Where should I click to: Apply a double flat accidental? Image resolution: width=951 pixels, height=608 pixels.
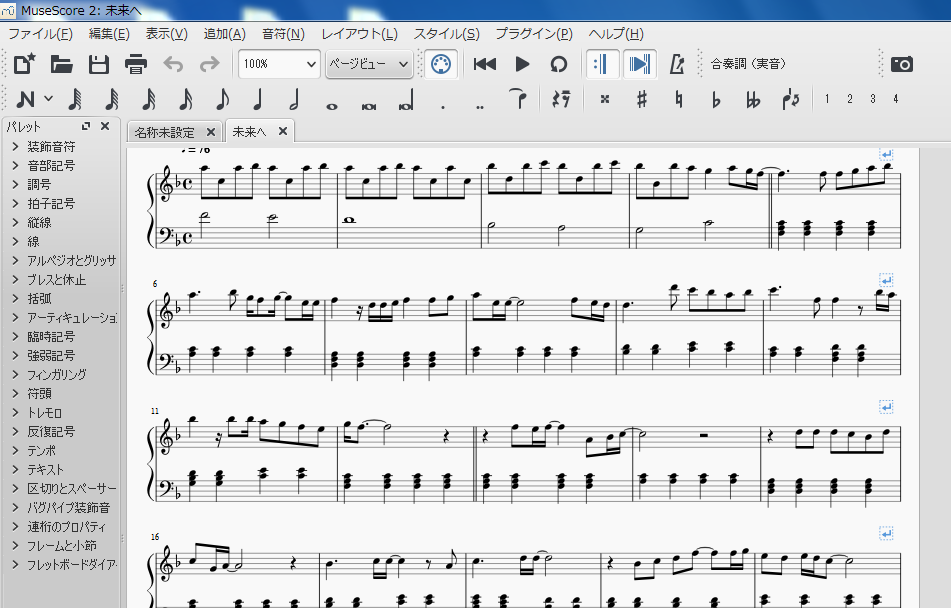[x=753, y=99]
